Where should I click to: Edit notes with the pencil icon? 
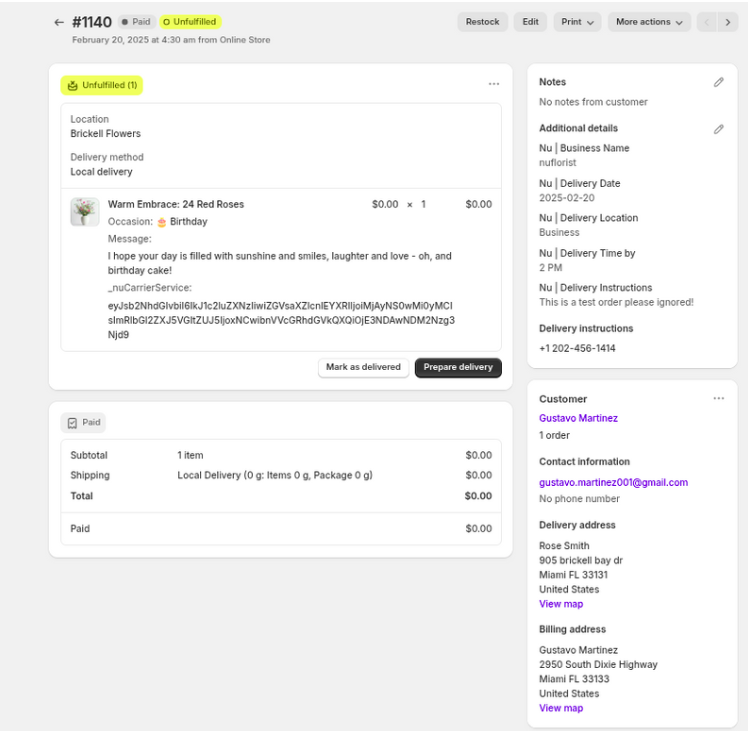click(x=718, y=82)
